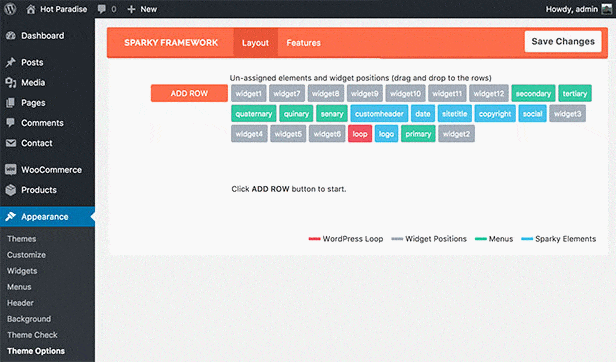Screen dimensions: 616x362
Task: Select the Layout tab
Action: (255, 43)
